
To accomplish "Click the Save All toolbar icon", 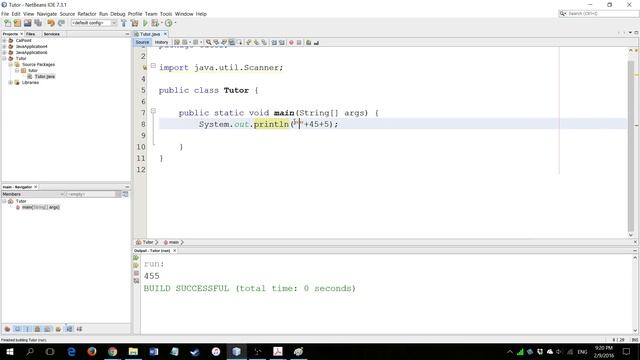I will click(x=38, y=23).
